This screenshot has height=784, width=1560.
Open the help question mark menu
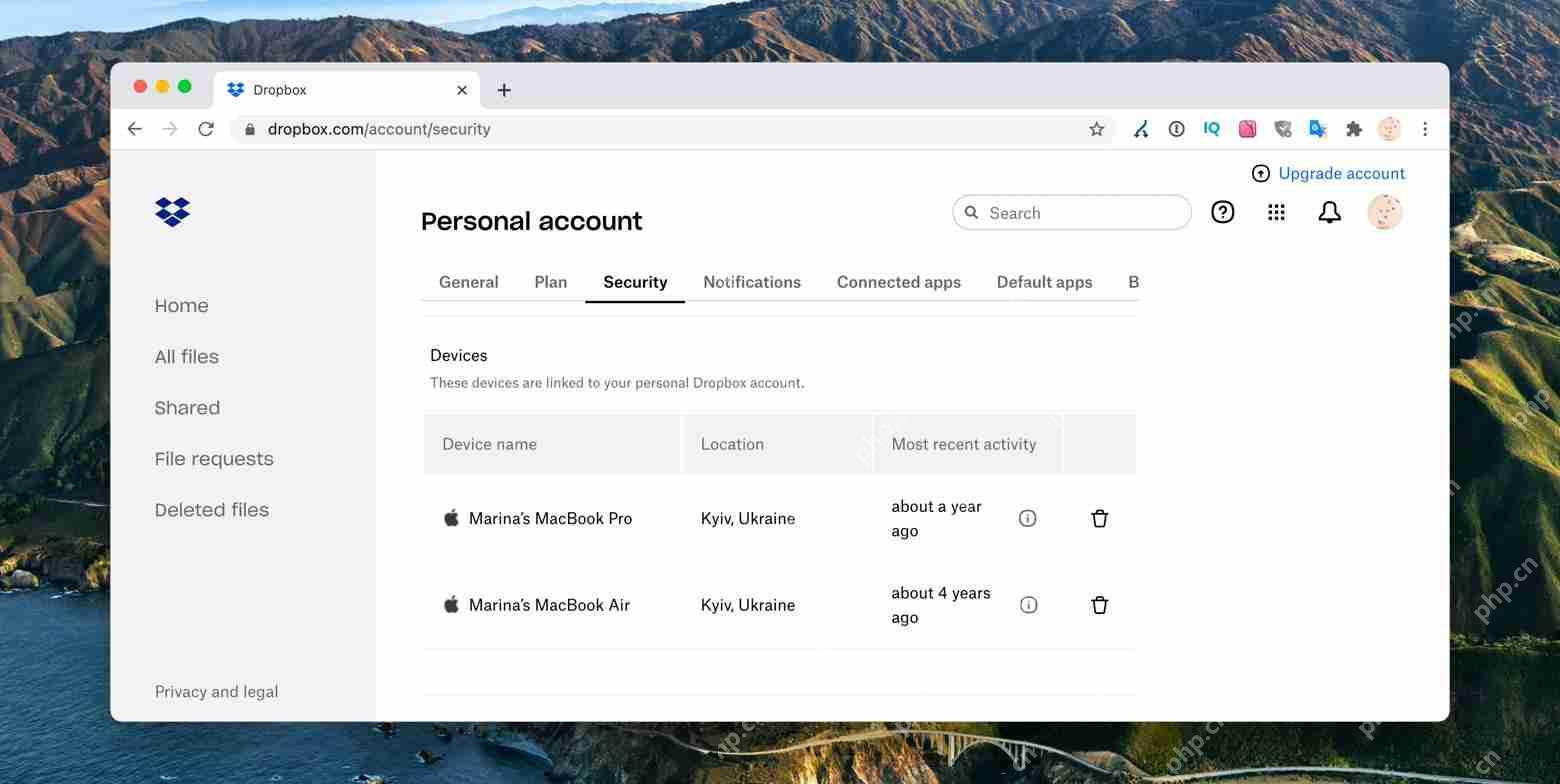coord(1222,212)
